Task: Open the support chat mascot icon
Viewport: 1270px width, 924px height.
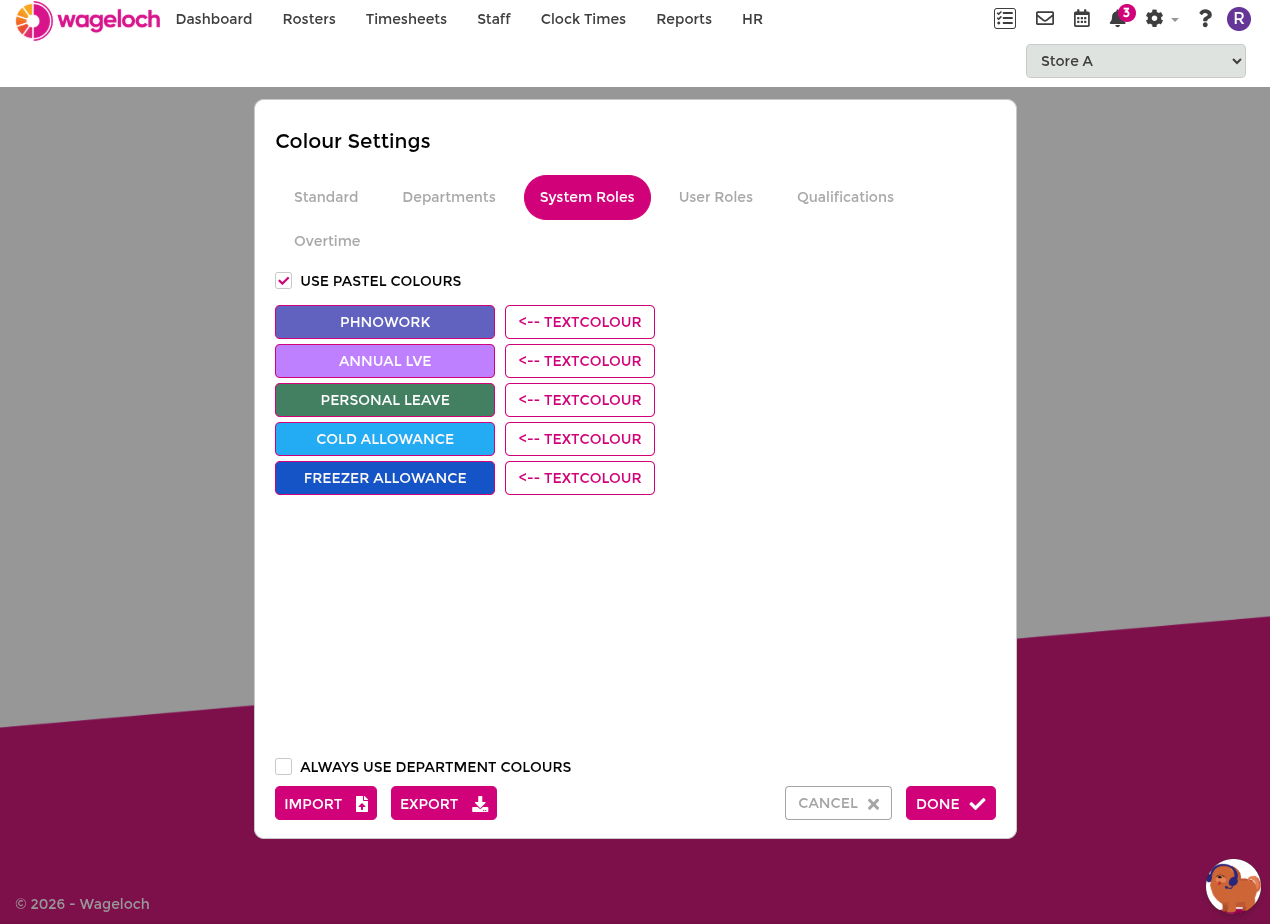Action: point(1233,886)
